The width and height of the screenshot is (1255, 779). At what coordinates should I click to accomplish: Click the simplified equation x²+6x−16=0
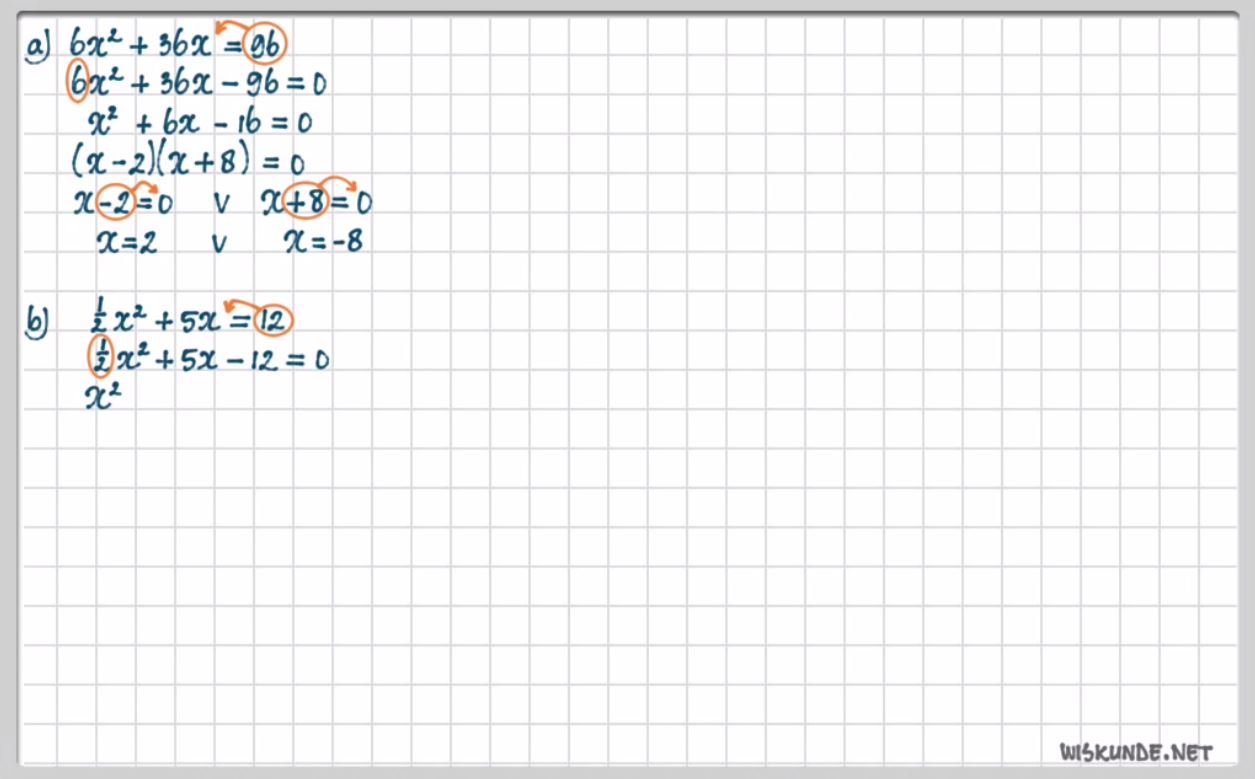(200, 123)
